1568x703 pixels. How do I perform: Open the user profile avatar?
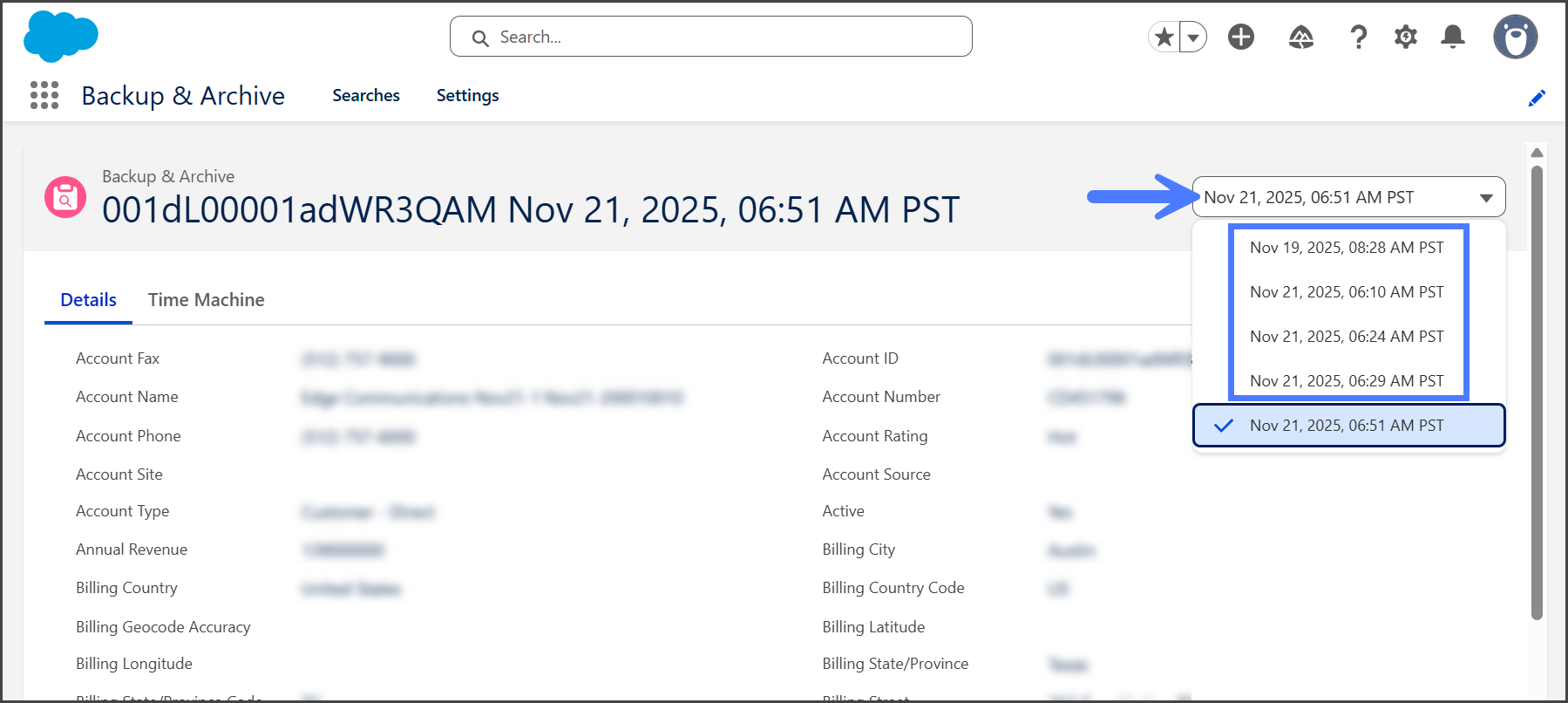[1515, 37]
